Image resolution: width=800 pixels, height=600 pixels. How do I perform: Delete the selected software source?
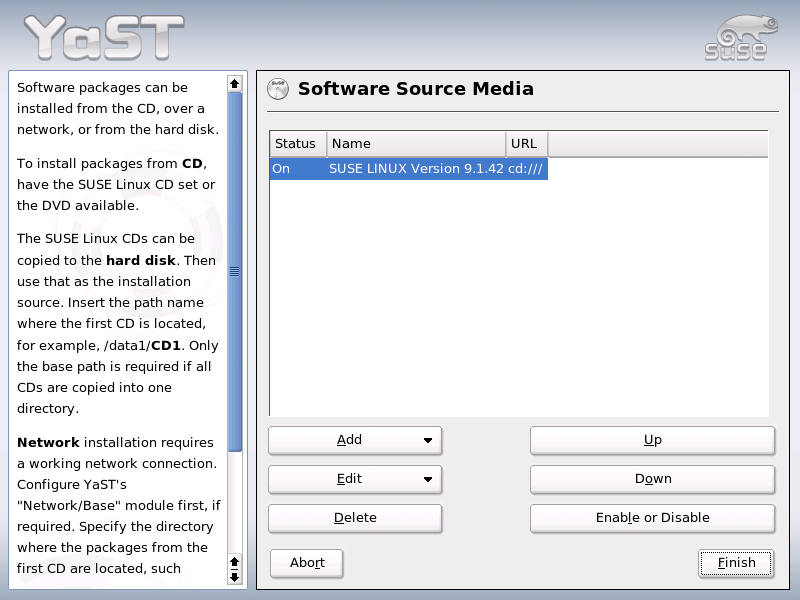coord(355,518)
